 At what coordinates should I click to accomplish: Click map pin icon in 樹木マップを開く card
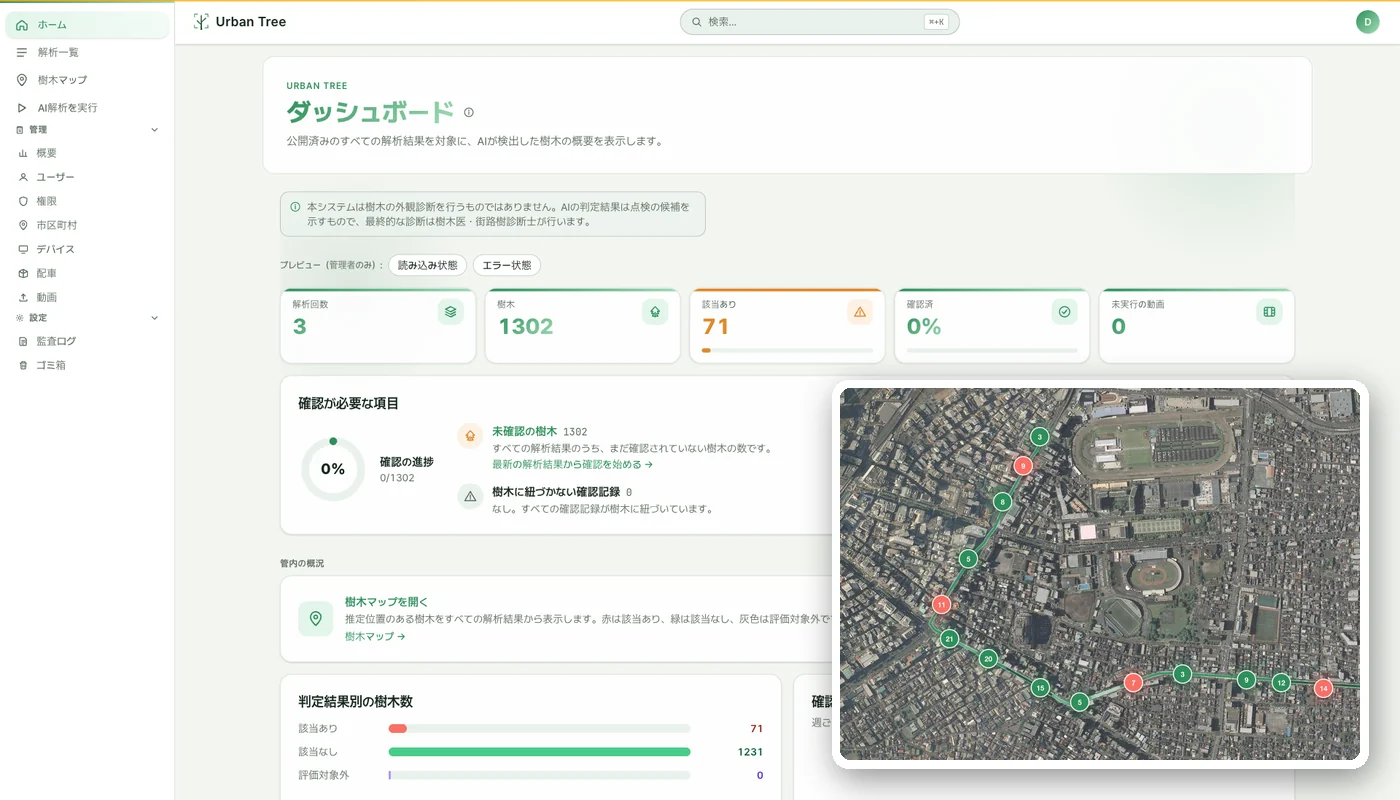click(316, 618)
